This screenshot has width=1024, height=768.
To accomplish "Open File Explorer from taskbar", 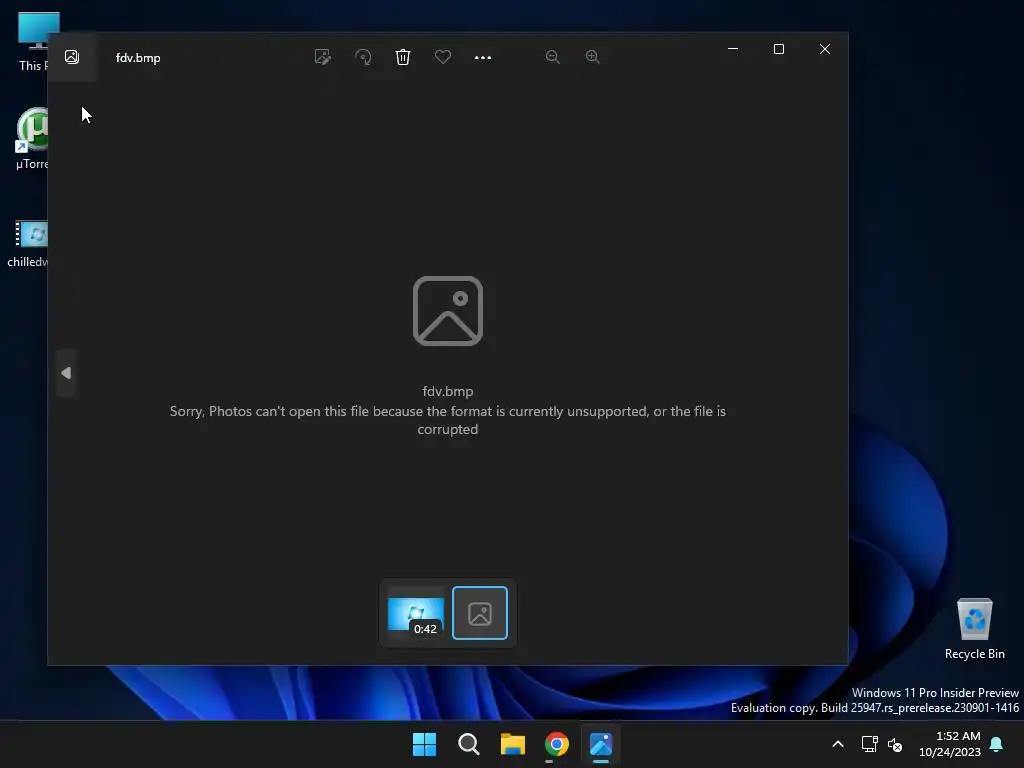I will tap(513, 744).
